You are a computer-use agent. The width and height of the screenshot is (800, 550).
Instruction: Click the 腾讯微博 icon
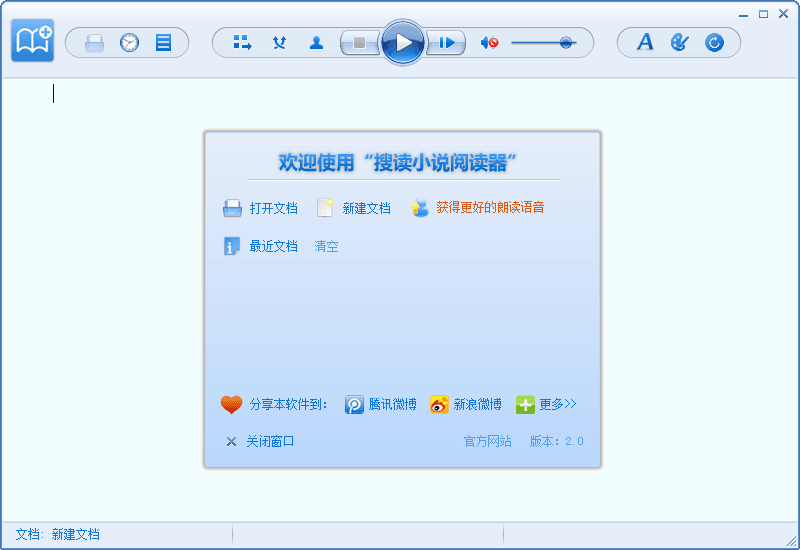pos(354,405)
